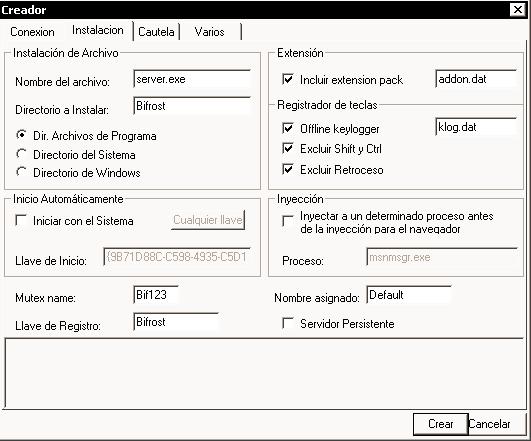This screenshot has height=441, width=531.
Task: Click the Mutex name label
Action: click(45, 298)
